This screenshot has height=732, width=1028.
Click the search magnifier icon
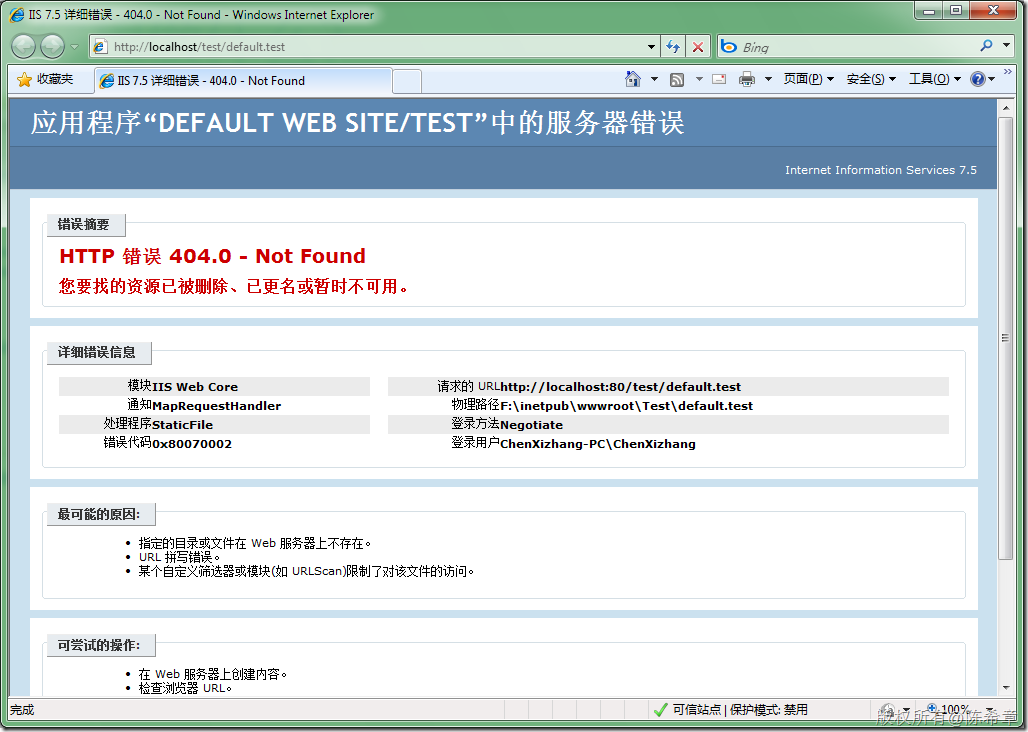986,46
